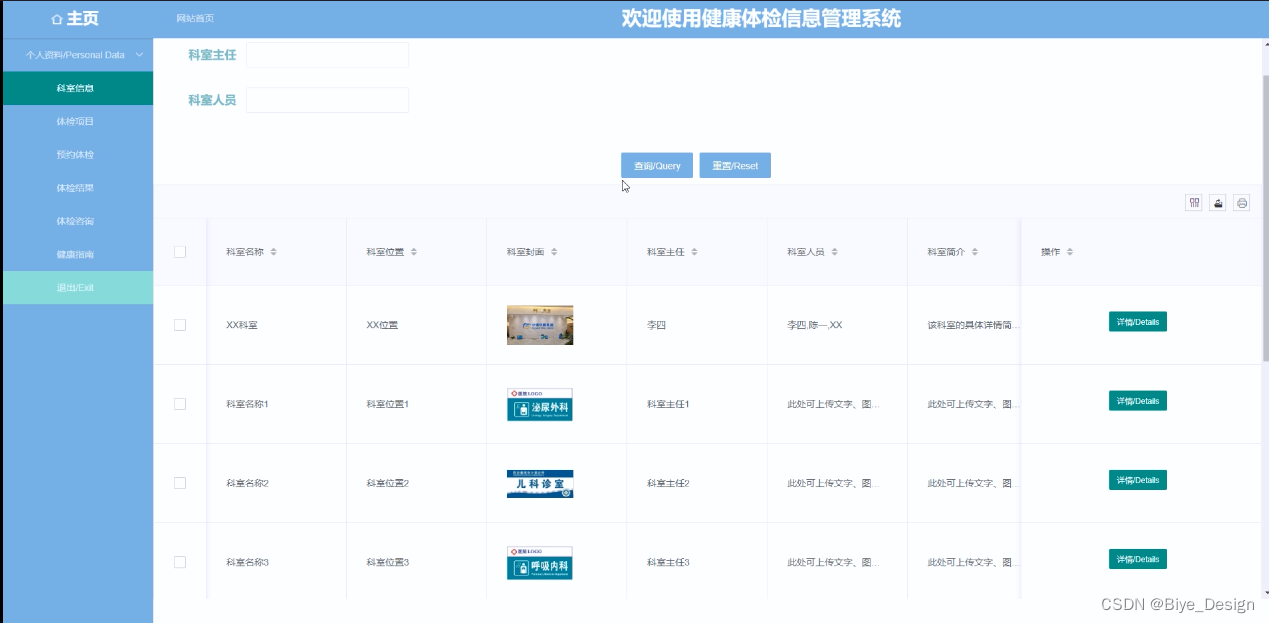Sort by 科室位置 column arrows
Viewport: 1269px width, 623px height.
pyautogui.click(x=414, y=252)
